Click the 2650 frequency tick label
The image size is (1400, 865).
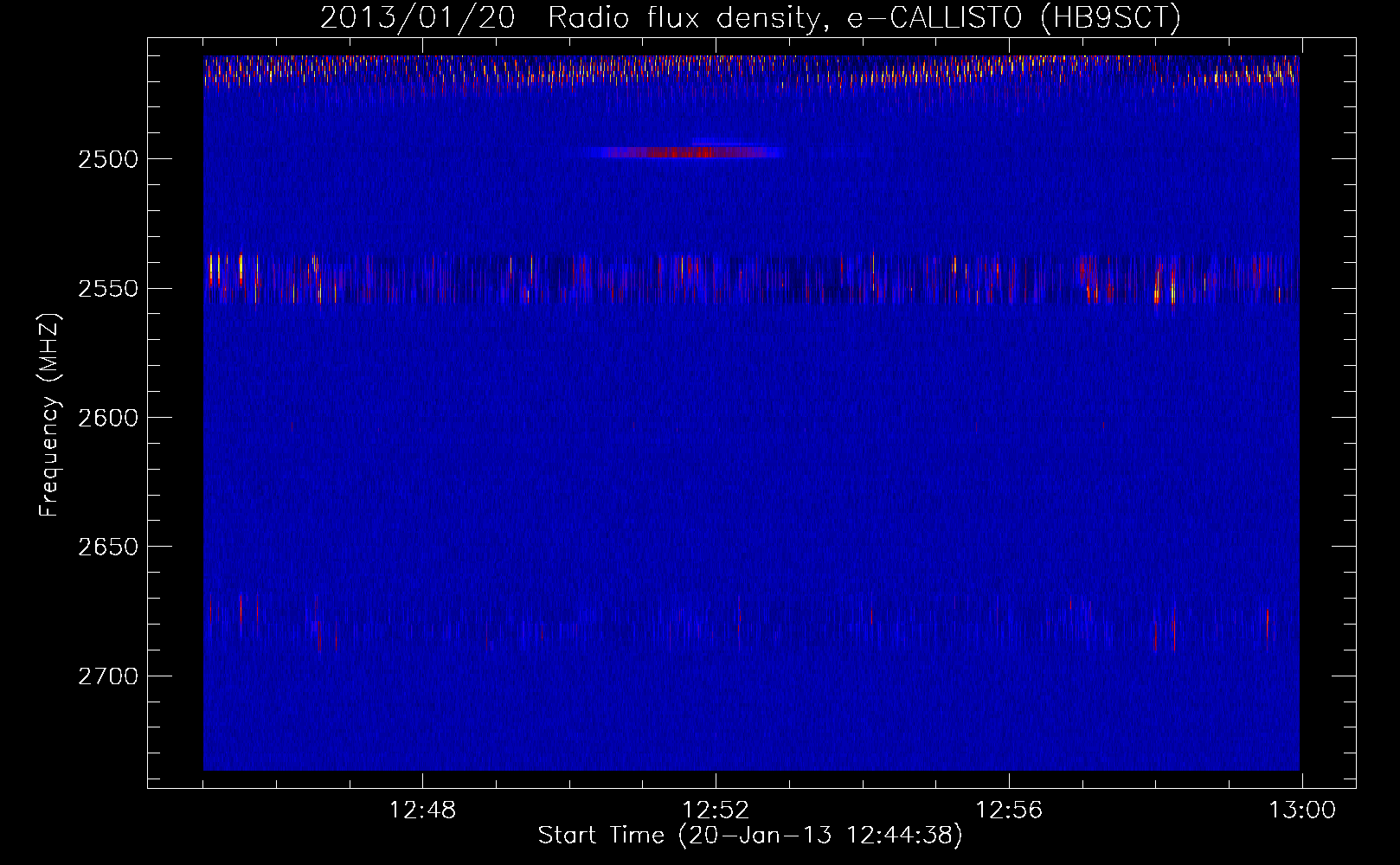click(x=107, y=547)
